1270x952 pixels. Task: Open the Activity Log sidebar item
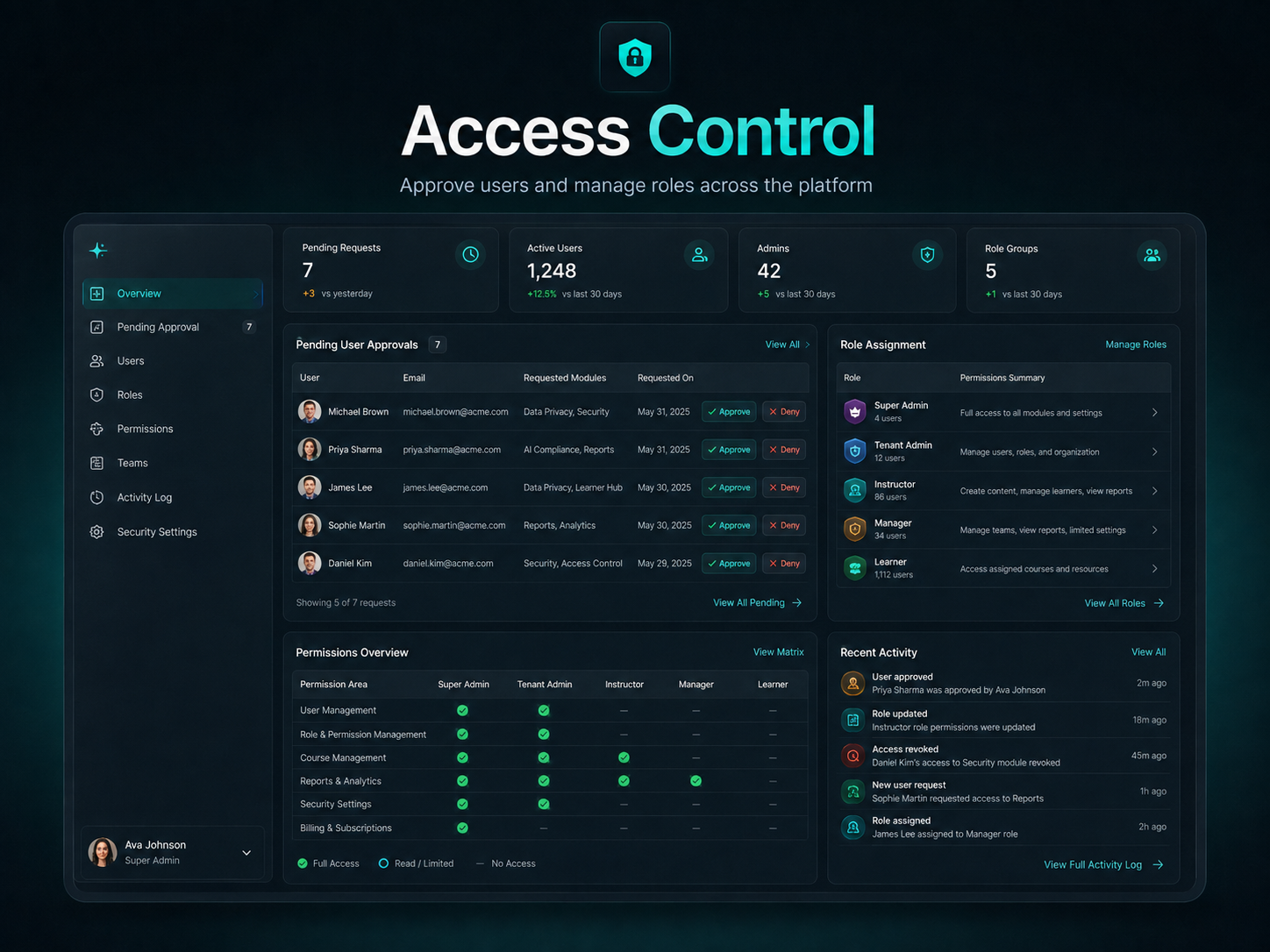click(x=173, y=497)
